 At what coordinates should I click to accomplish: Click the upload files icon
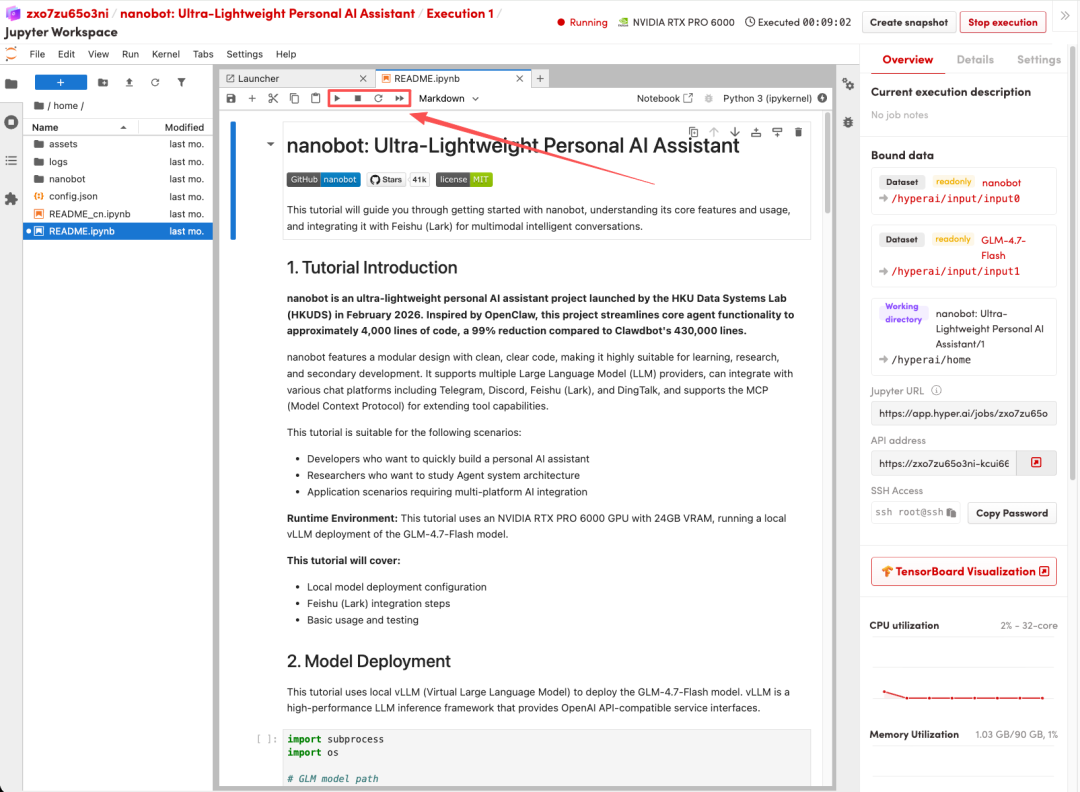[x=129, y=83]
